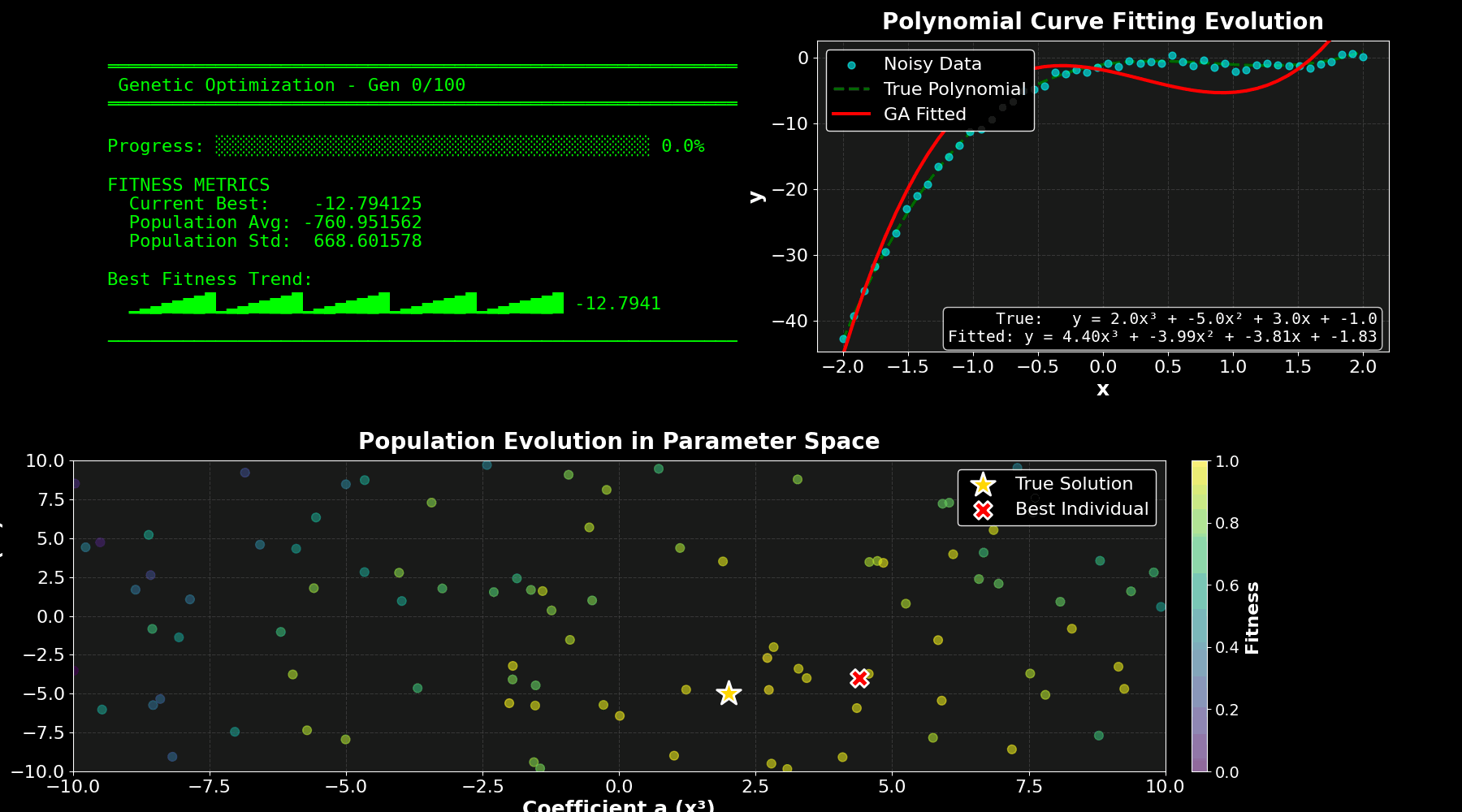Click the star icon in the True Solution legend
The image size is (1462, 812).
[x=982, y=483]
